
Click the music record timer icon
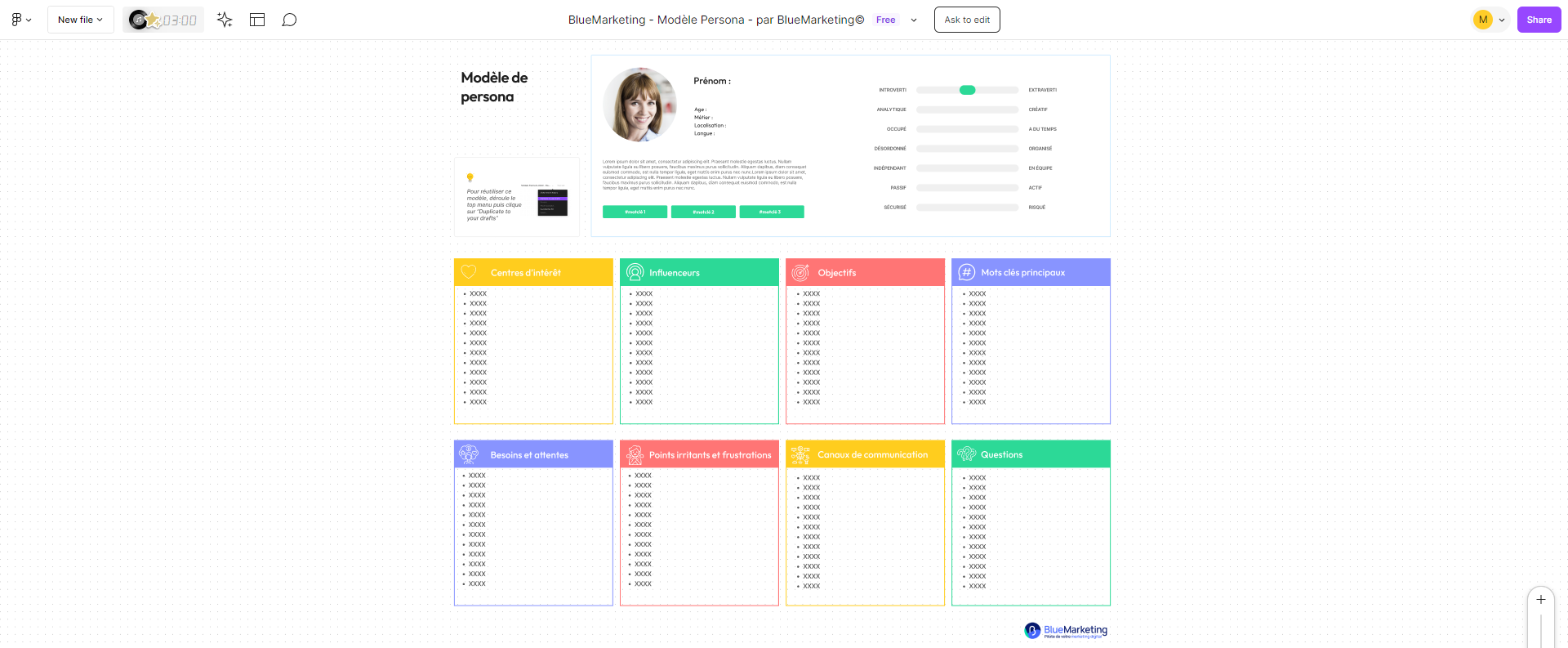click(140, 20)
